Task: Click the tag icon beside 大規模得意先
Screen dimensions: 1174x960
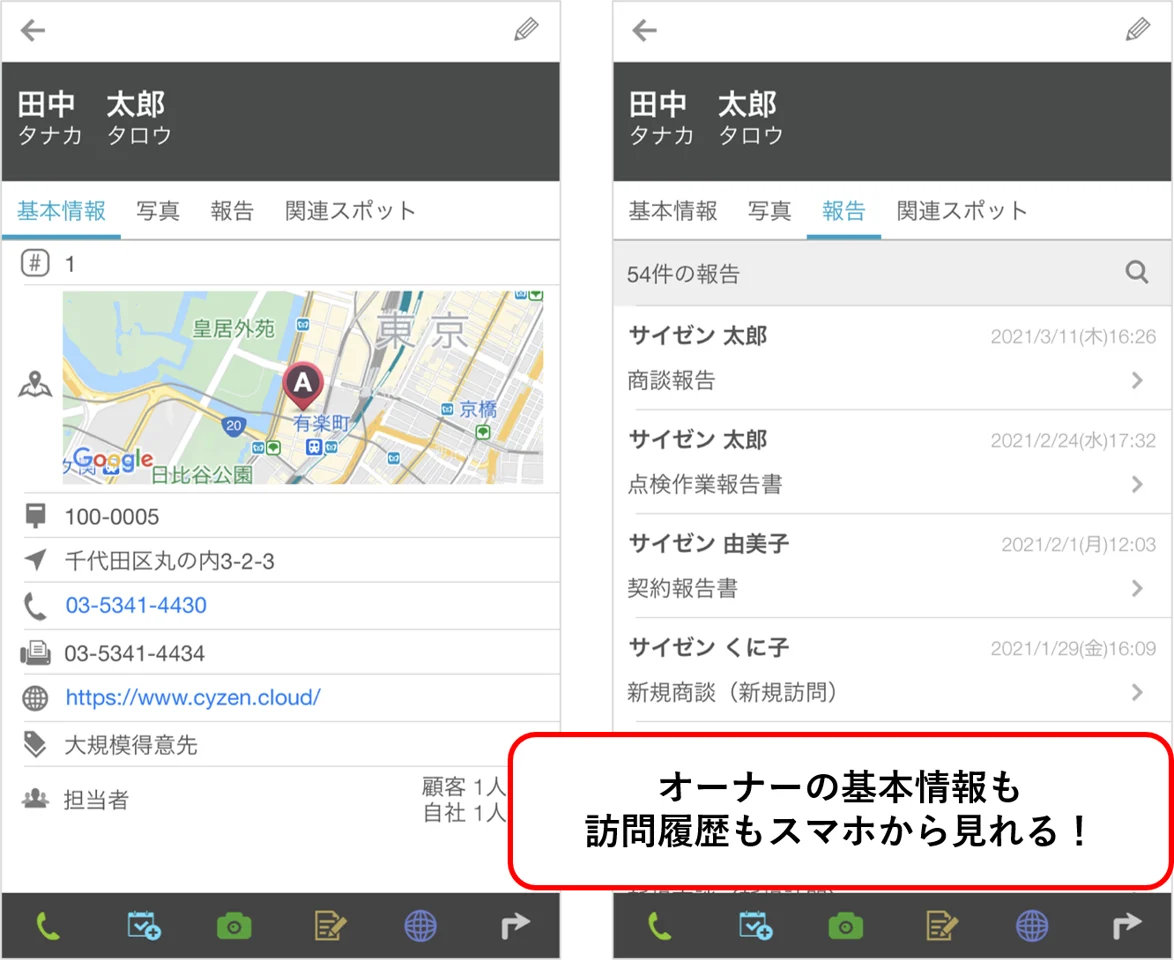Action: tap(35, 744)
